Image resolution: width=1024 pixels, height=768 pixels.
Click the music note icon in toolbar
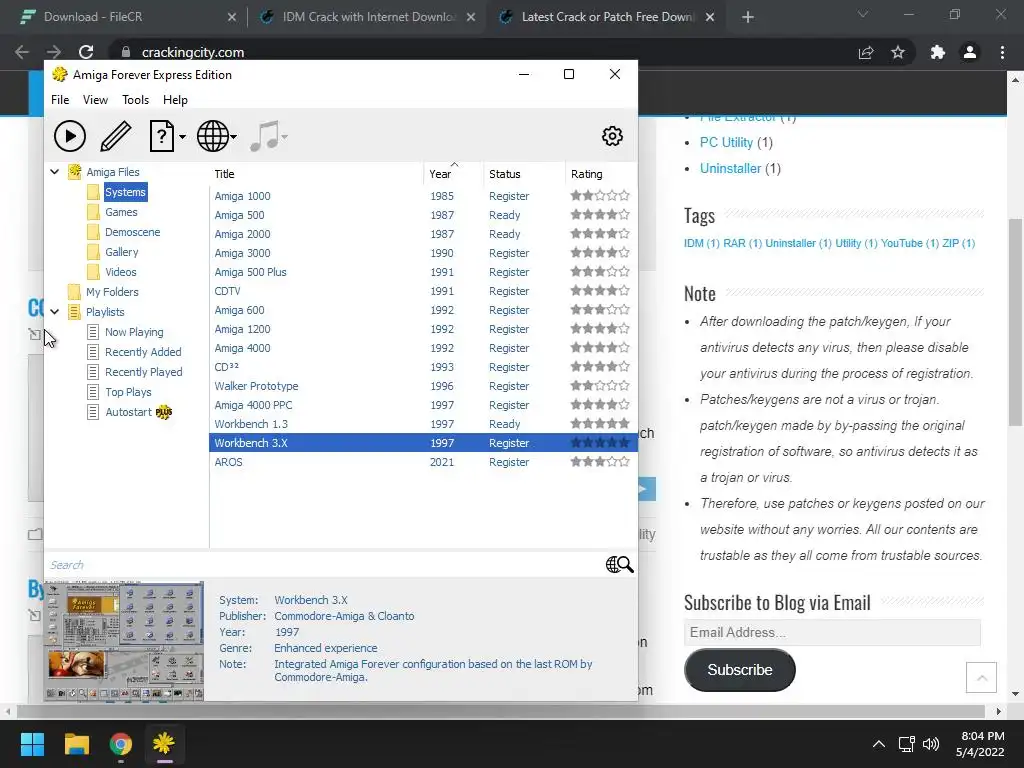pyautogui.click(x=264, y=136)
